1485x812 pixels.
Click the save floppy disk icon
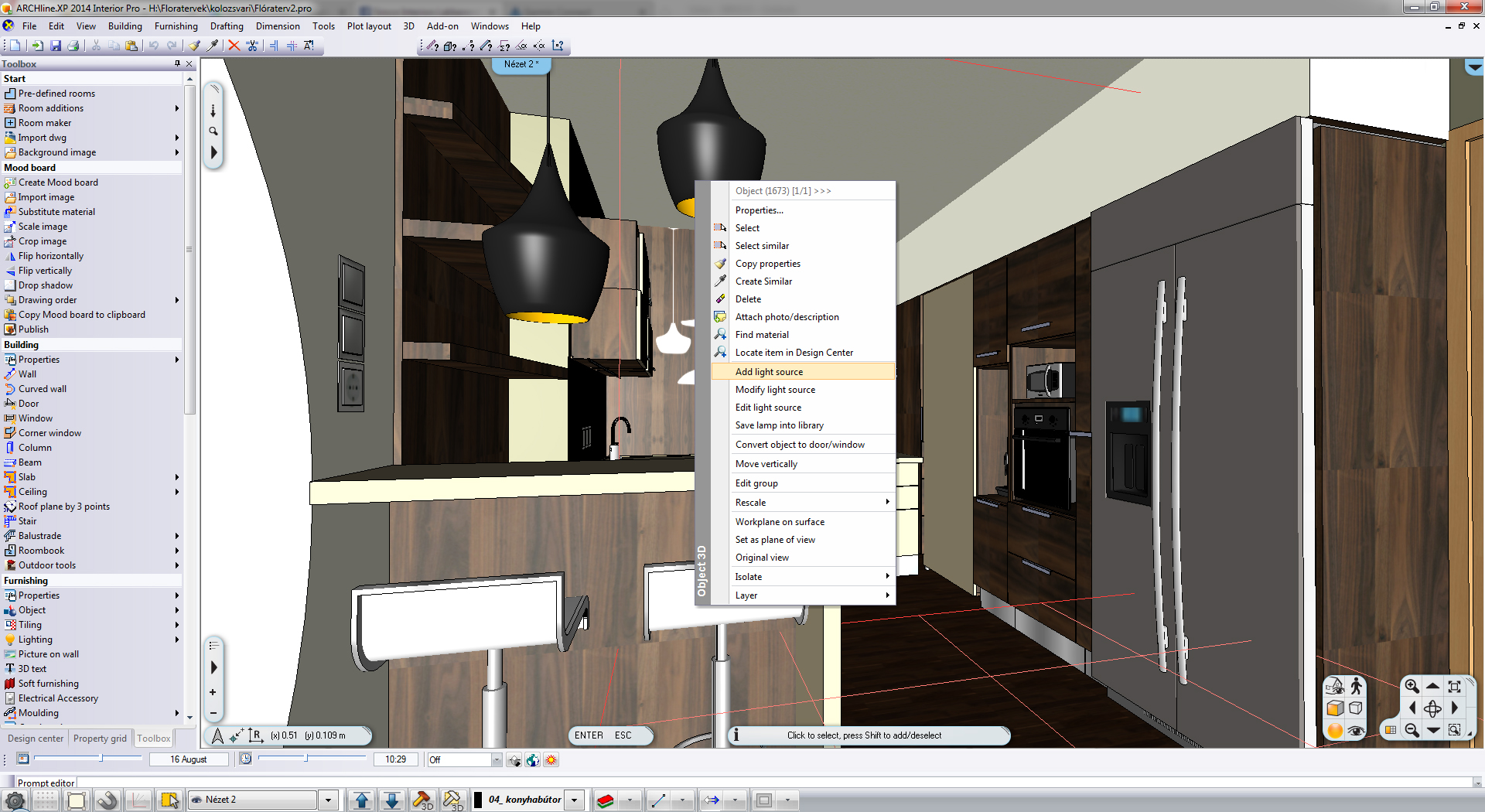[x=55, y=46]
